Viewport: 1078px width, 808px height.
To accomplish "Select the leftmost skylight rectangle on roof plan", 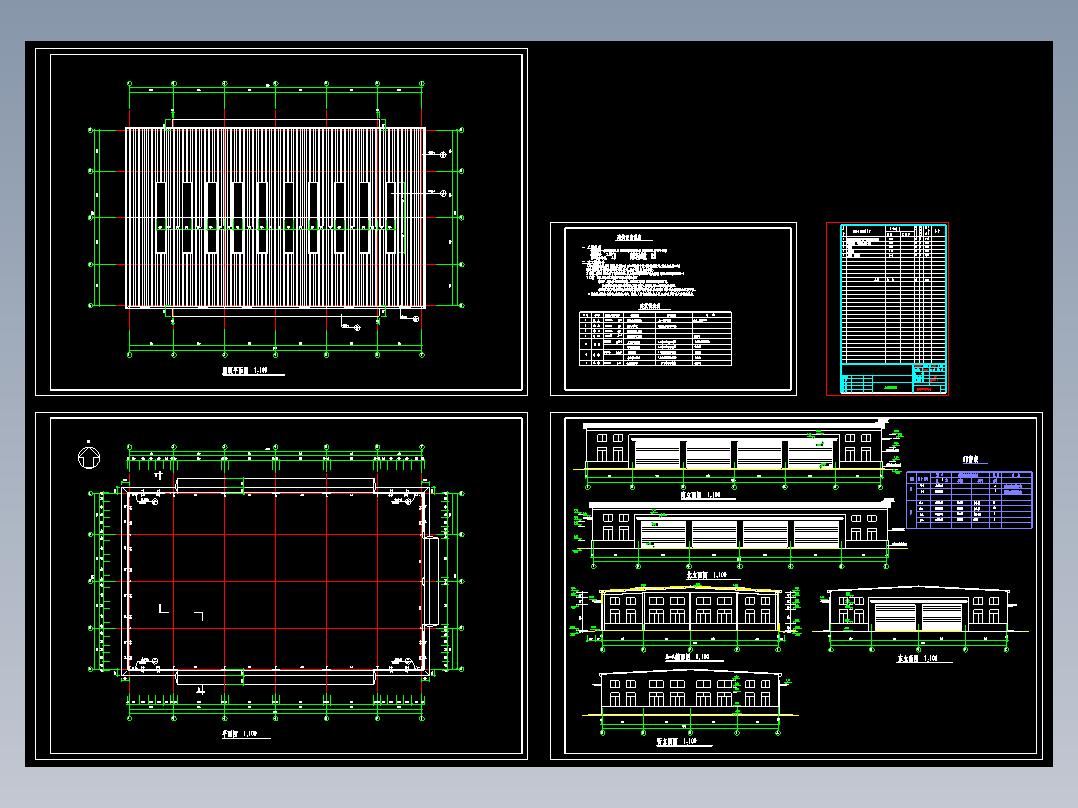I will pos(161,217).
